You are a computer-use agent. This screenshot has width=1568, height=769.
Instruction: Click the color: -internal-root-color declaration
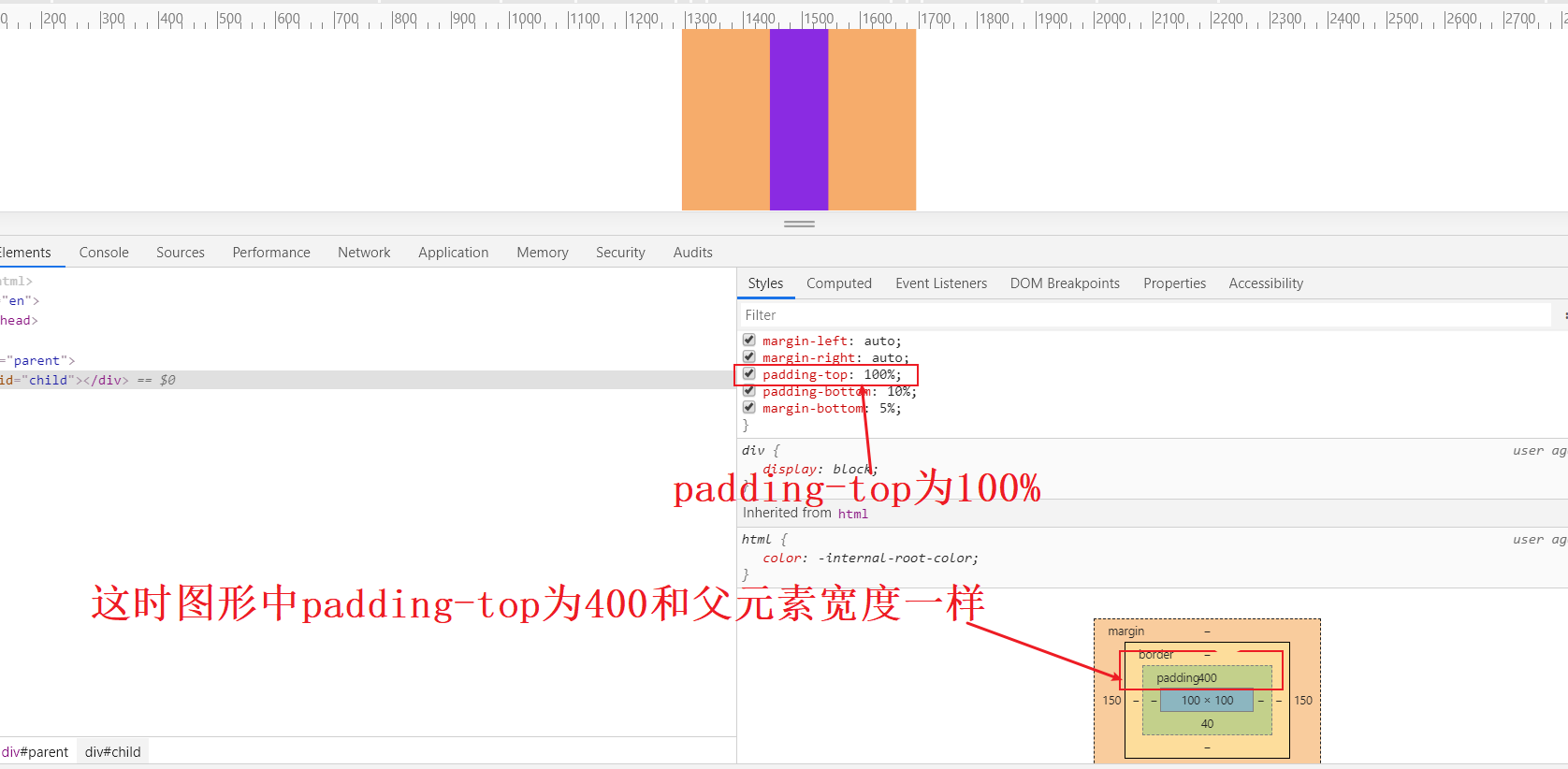point(870,558)
